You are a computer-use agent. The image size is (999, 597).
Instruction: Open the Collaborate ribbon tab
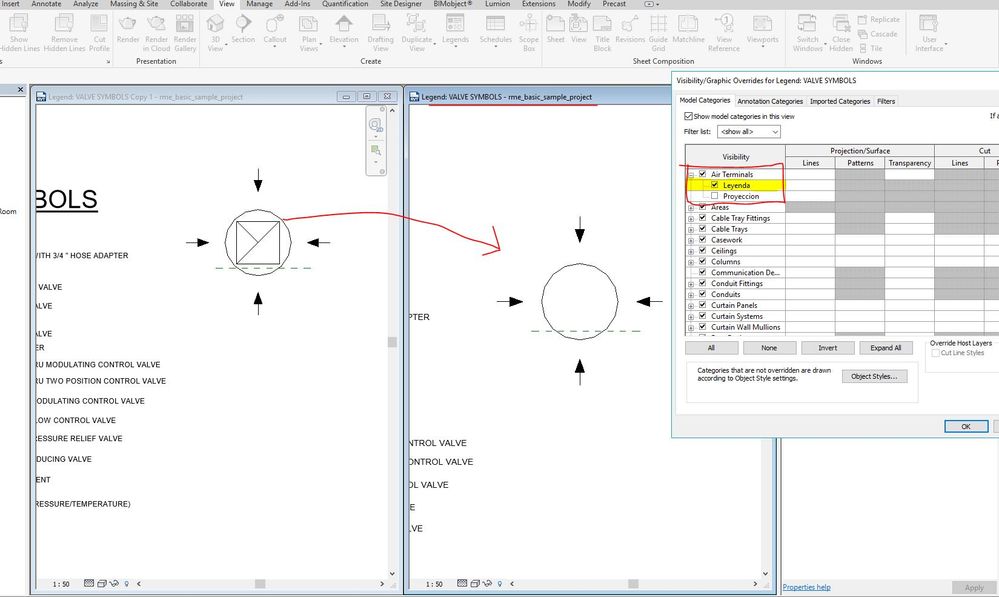click(189, 4)
